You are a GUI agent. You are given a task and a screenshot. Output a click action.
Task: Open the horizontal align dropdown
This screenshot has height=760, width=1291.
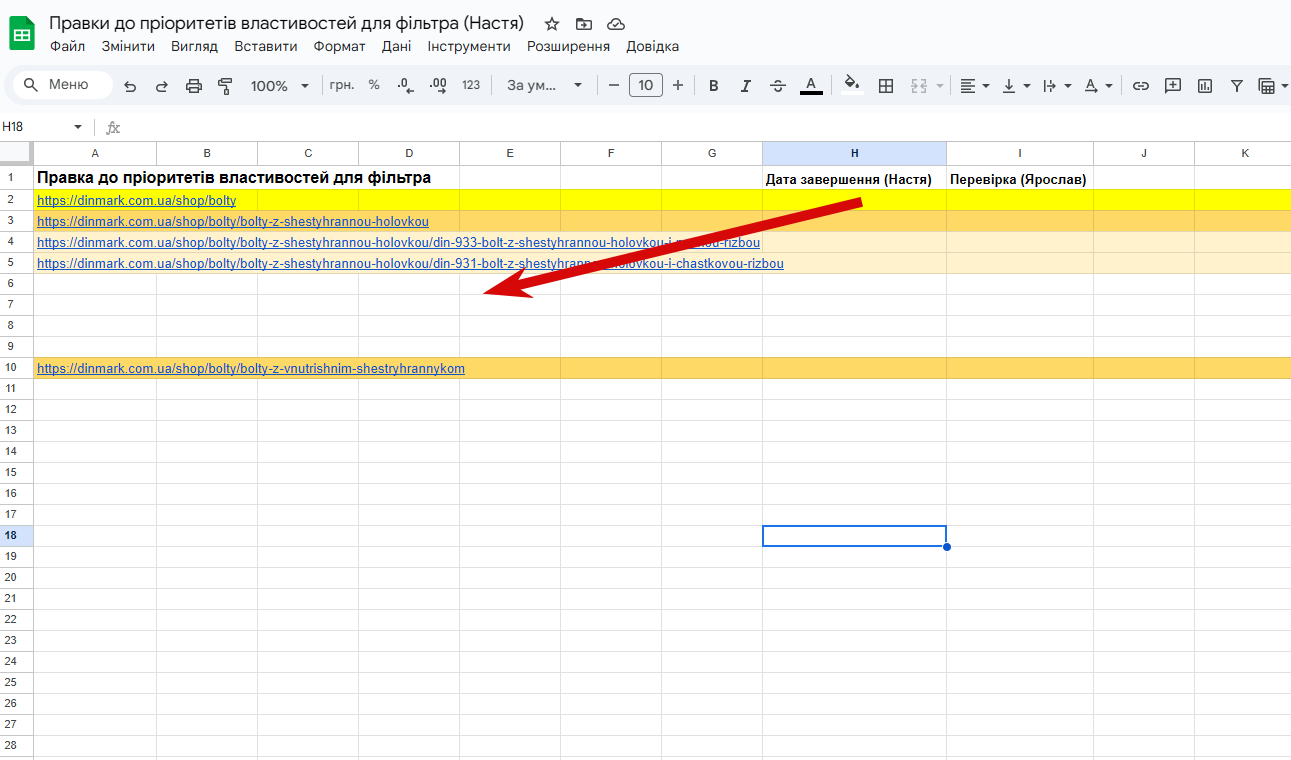pos(974,86)
